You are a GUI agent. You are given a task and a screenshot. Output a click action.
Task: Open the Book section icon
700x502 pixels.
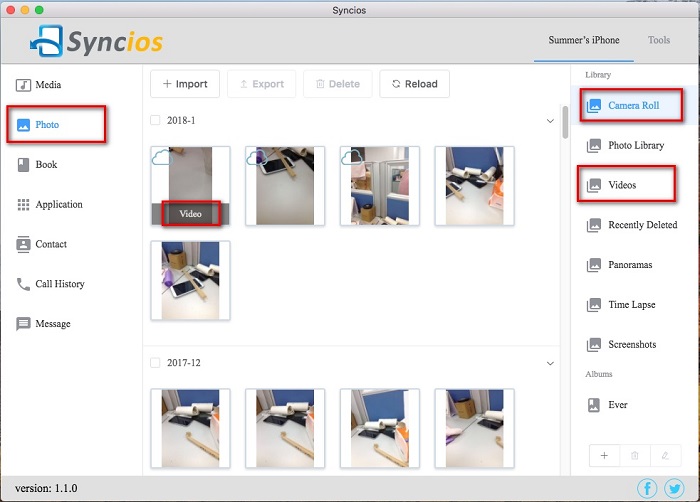[23, 164]
